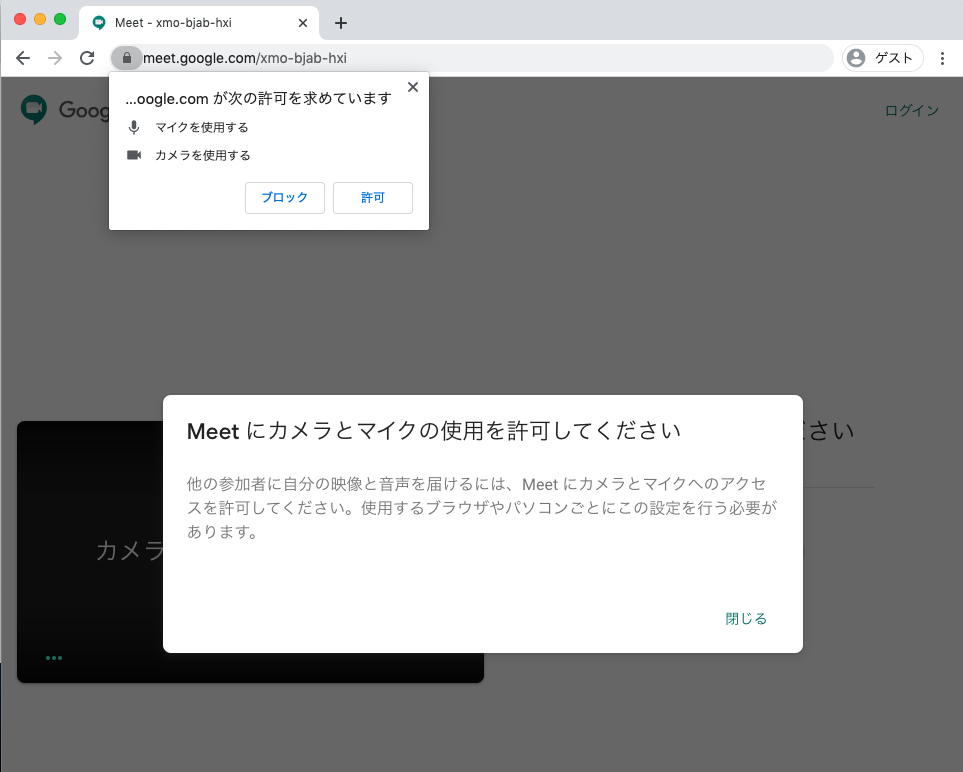Click the three green dots on preview
The image size is (963, 772).
(x=54, y=658)
